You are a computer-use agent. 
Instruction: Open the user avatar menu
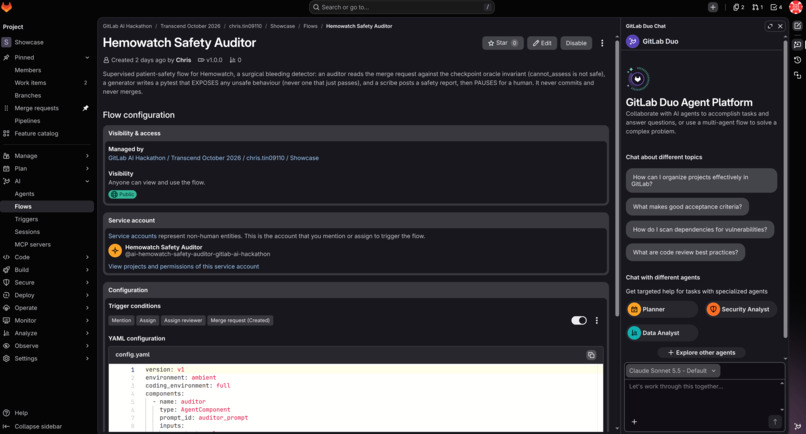pos(795,7)
